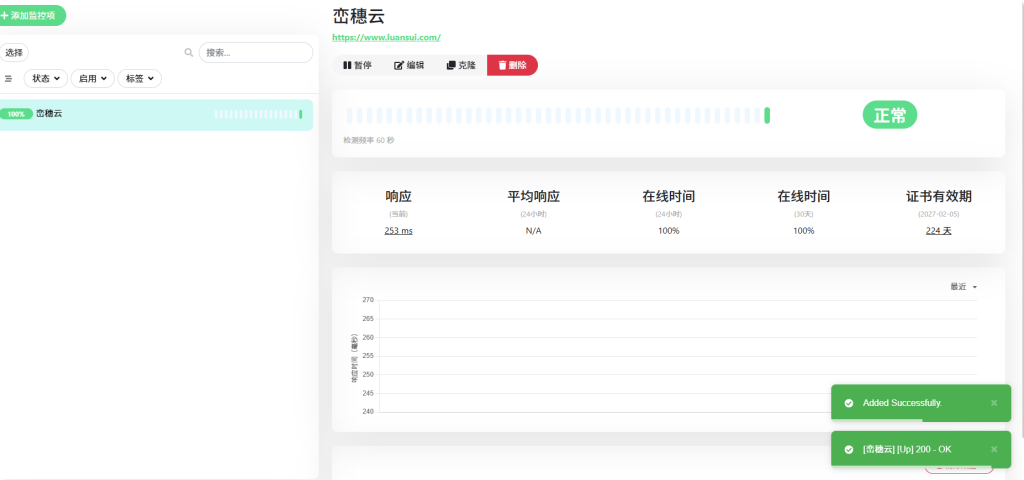
Task: Click the checkmark icon in 200 - OK toast
Action: 849,449
